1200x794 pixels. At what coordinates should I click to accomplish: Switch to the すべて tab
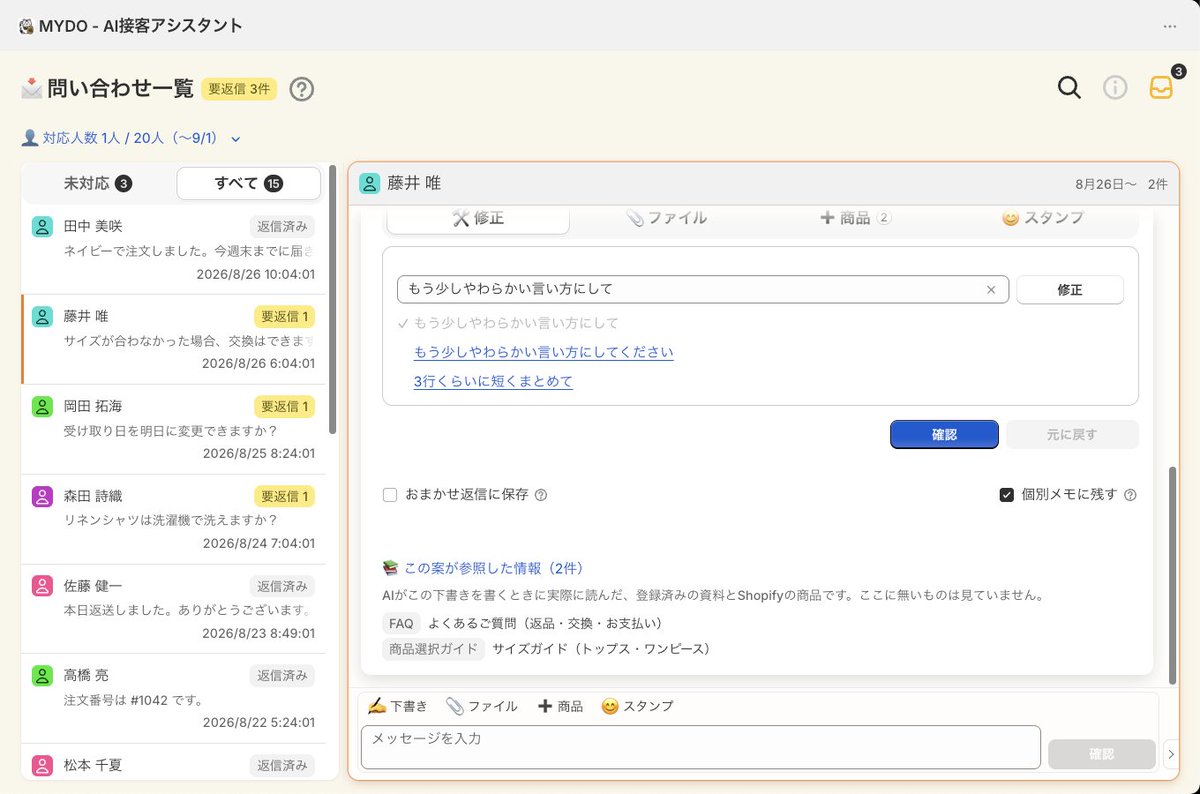point(248,184)
